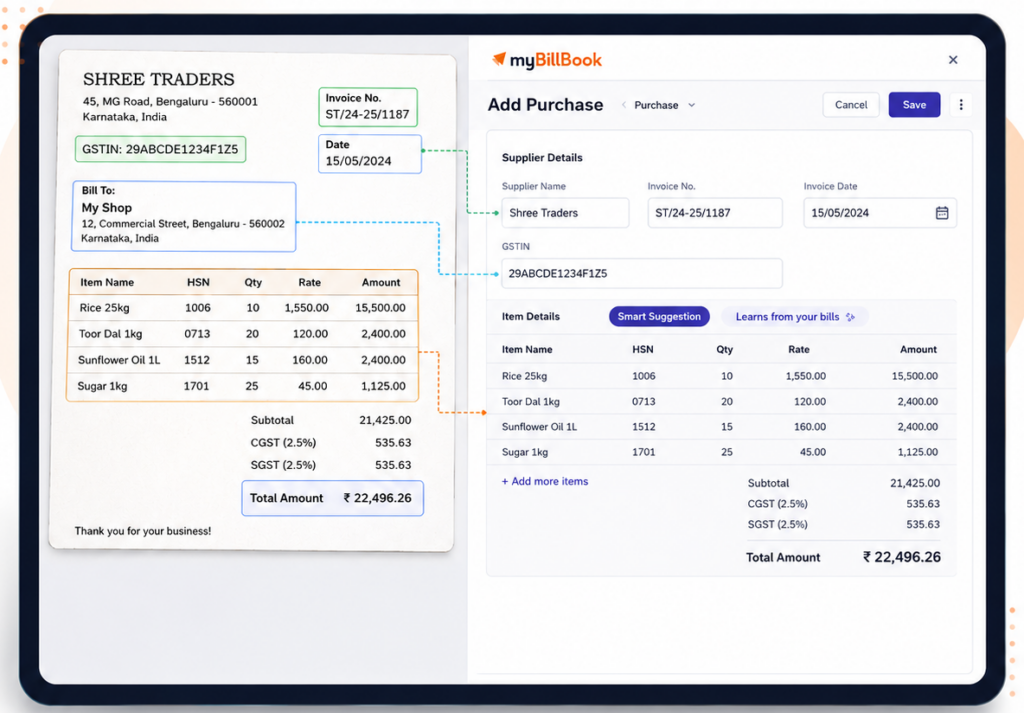
Task: Expand the Purchase type dropdown
Action: [x=692, y=105]
